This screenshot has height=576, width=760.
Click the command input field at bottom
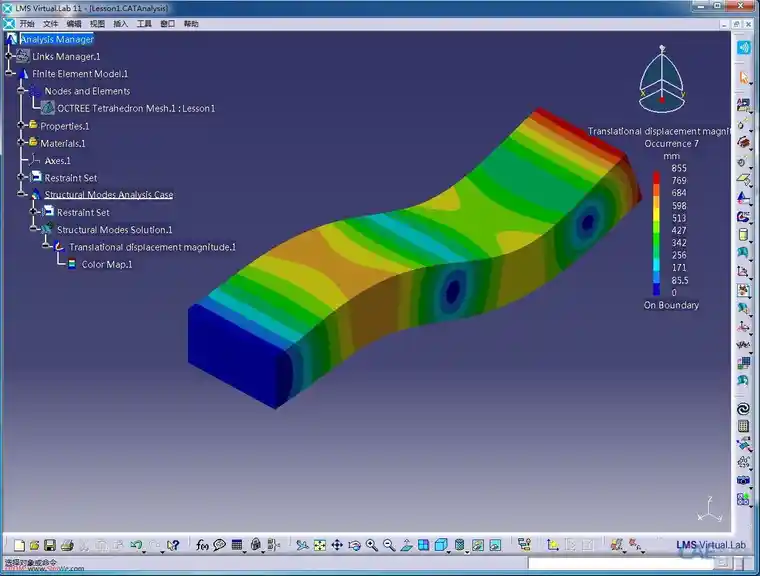[620, 563]
